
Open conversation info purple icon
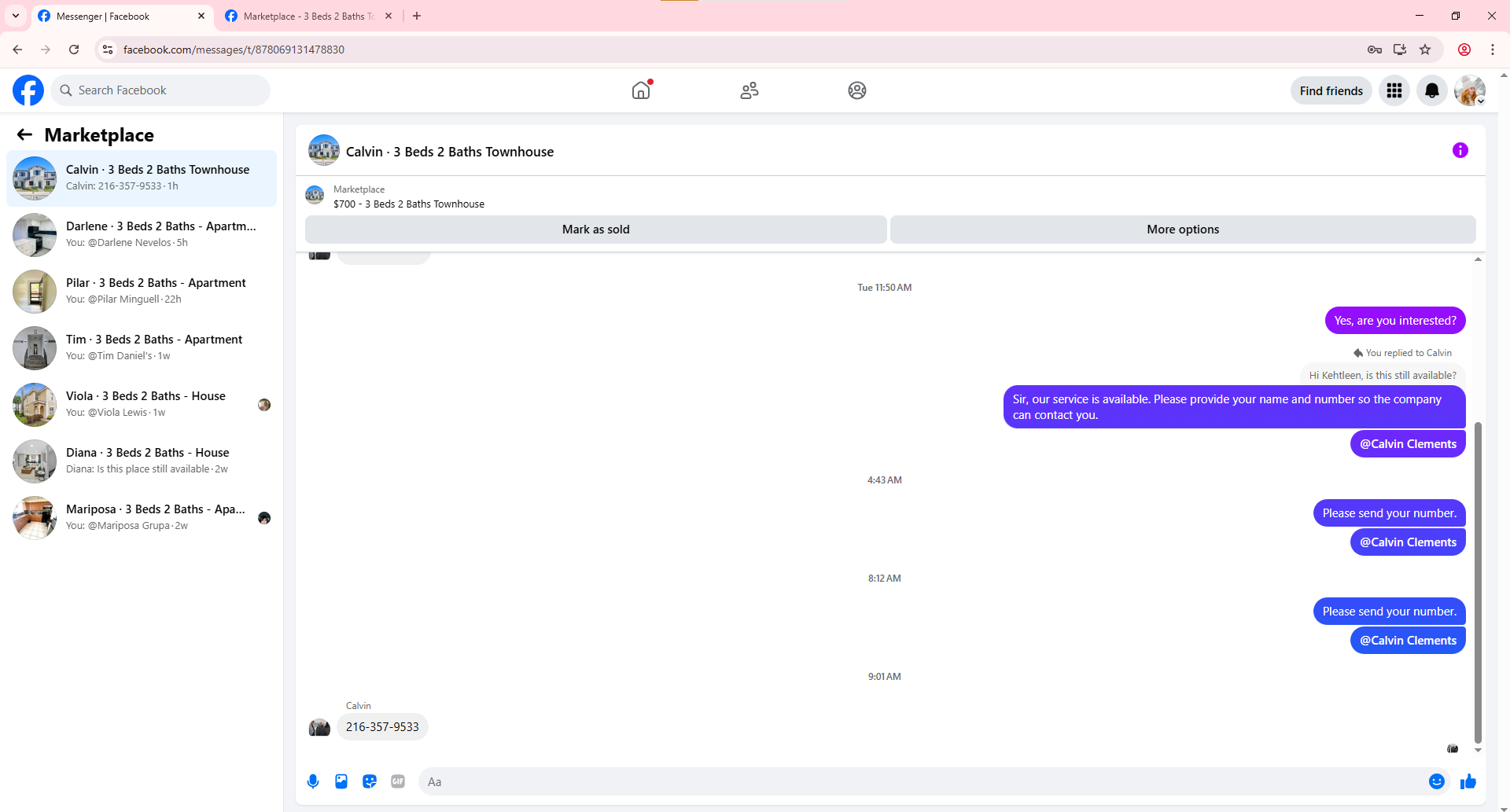[x=1460, y=150]
